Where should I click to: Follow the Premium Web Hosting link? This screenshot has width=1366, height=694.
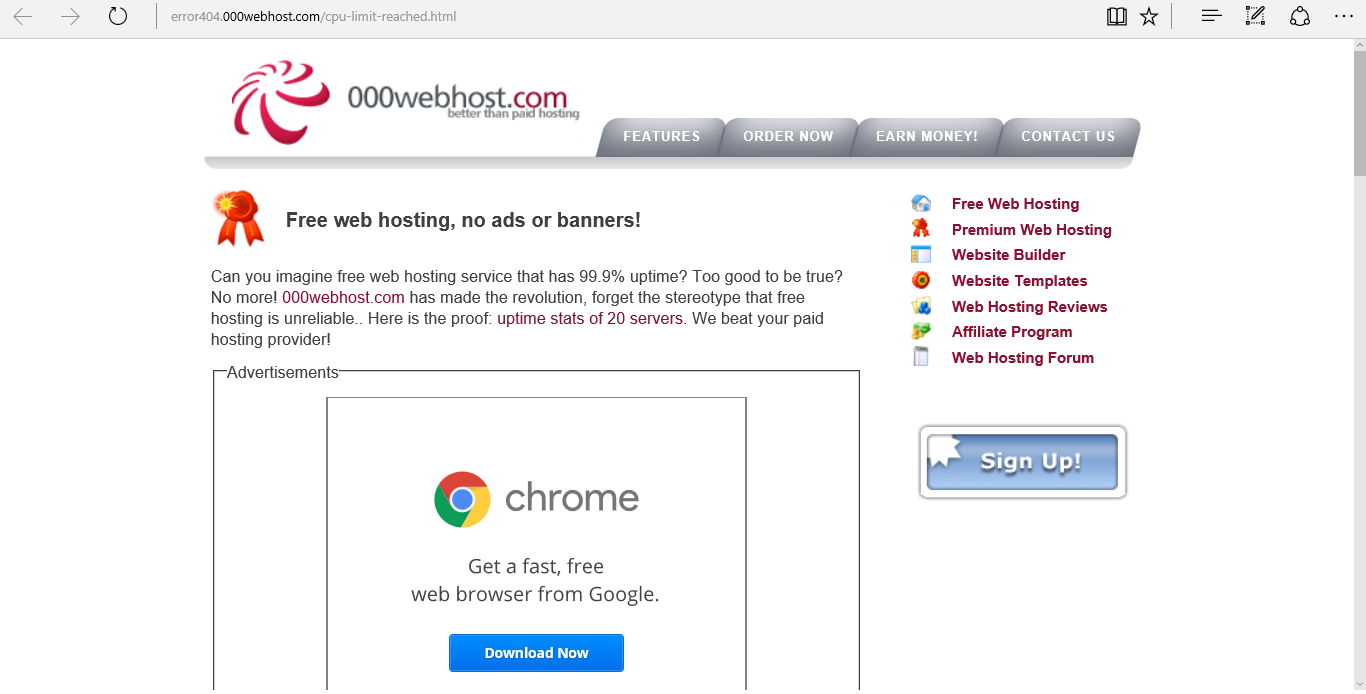click(1031, 230)
